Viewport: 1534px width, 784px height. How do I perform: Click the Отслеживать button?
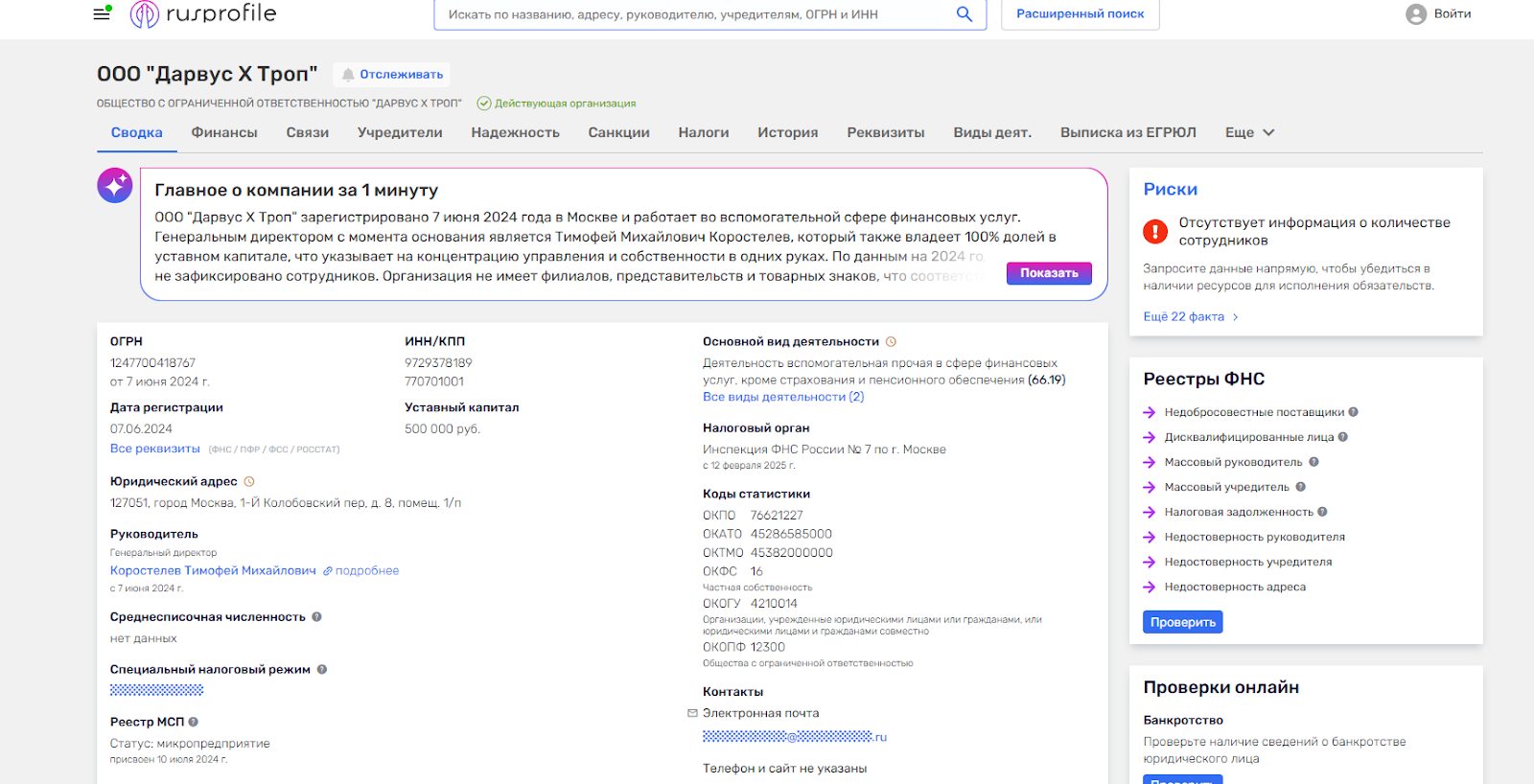(392, 75)
